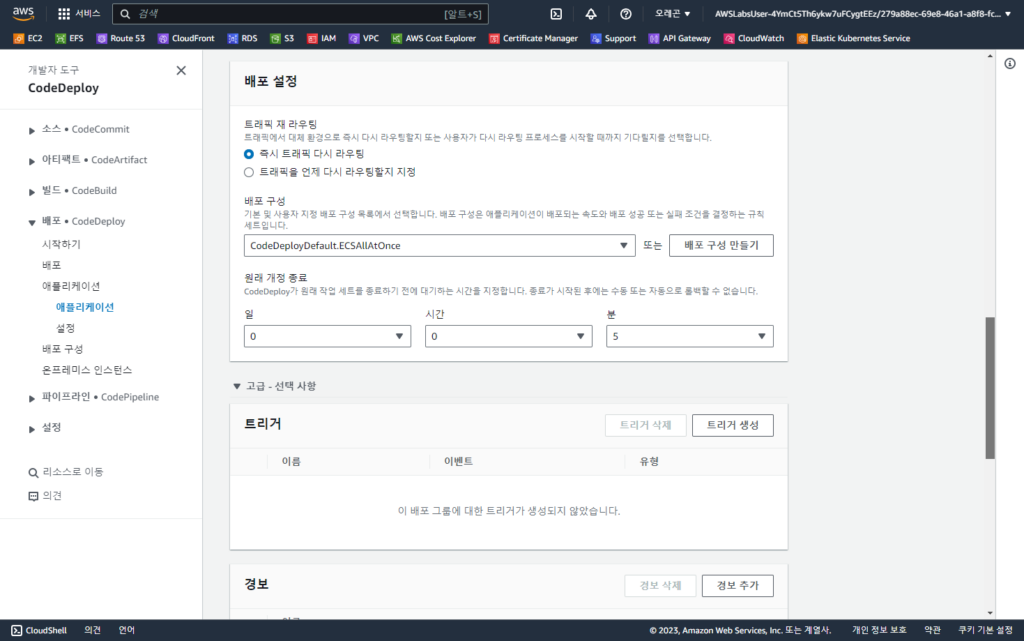Viewport: 1024px width, 641px height.
Task: Click the S3 shortcut icon
Action: pyautogui.click(x=275, y=39)
